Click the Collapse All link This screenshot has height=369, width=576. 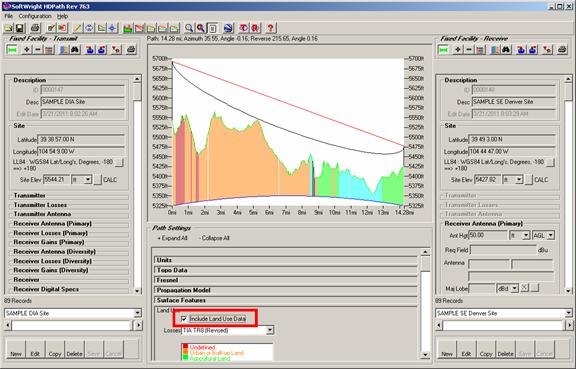(215, 238)
